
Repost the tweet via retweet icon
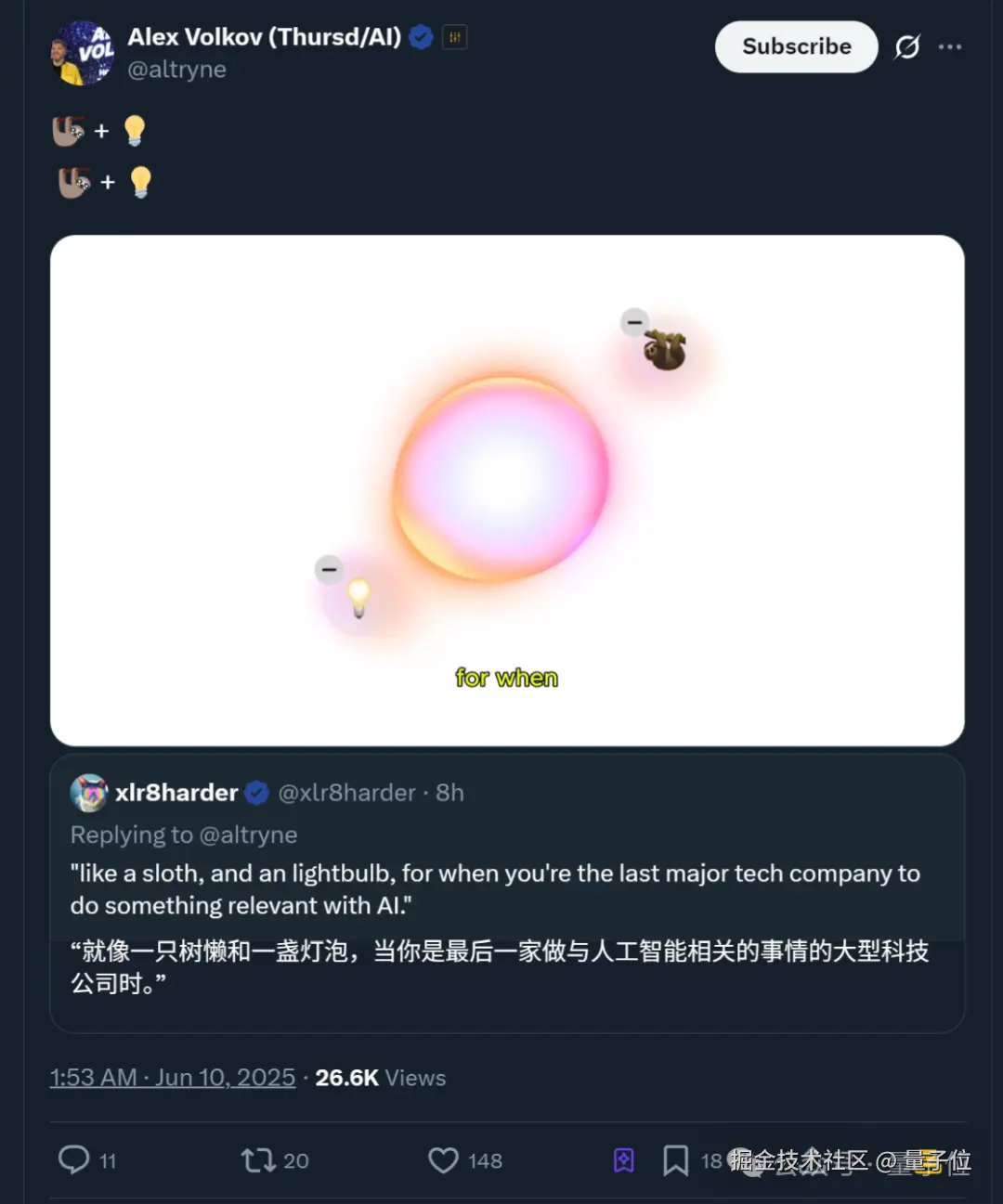click(x=257, y=1159)
